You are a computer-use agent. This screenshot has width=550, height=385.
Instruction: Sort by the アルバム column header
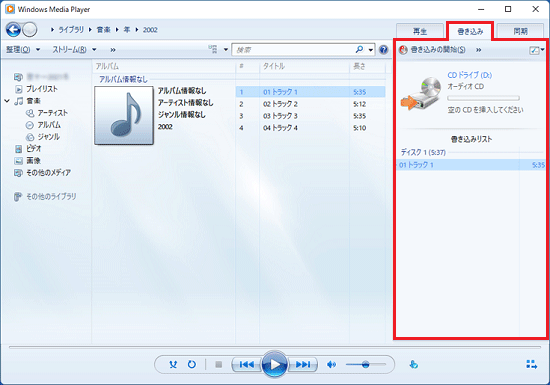[163, 66]
